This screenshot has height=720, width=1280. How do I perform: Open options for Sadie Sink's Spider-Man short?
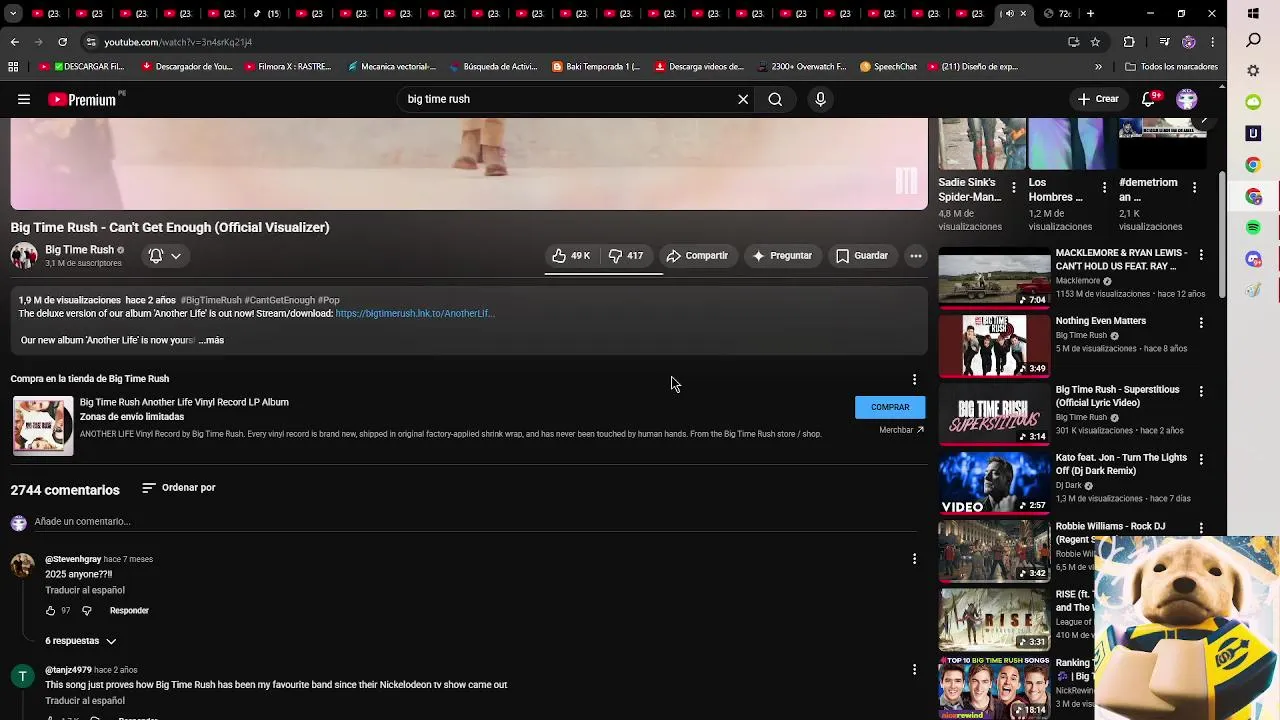[1014, 187]
